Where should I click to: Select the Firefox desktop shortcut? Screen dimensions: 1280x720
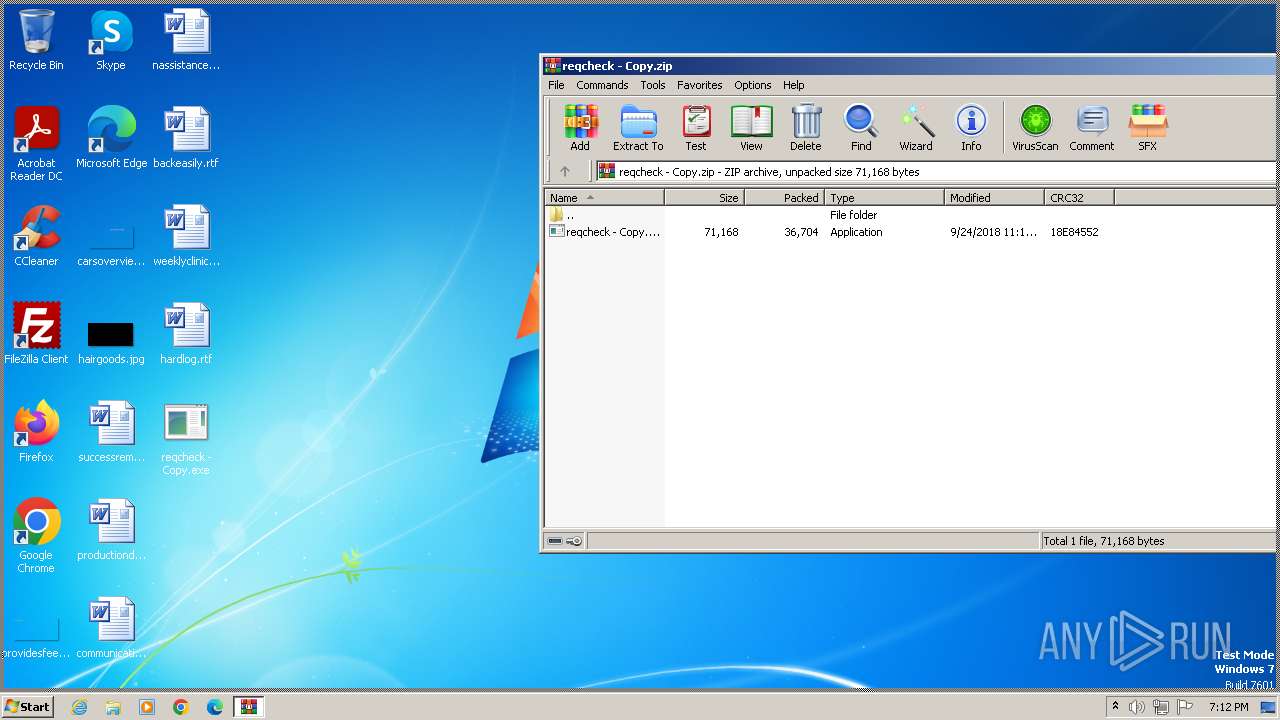click(x=36, y=433)
